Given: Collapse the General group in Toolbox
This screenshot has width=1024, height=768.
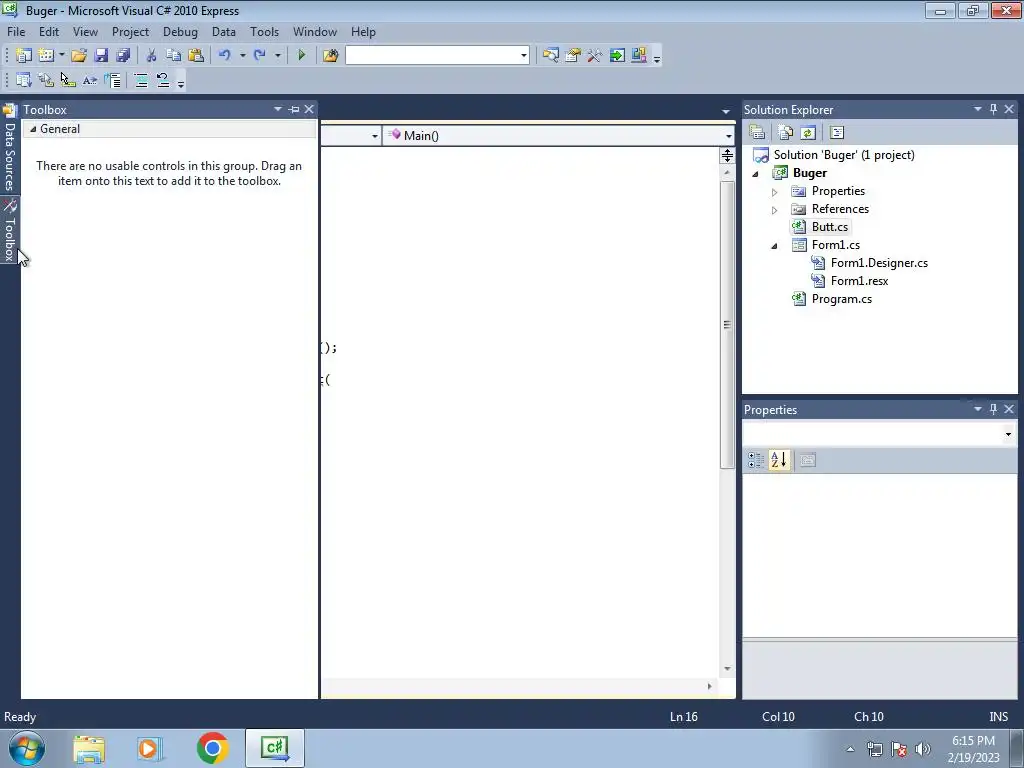Looking at the screenshot, I should (33, 129).
